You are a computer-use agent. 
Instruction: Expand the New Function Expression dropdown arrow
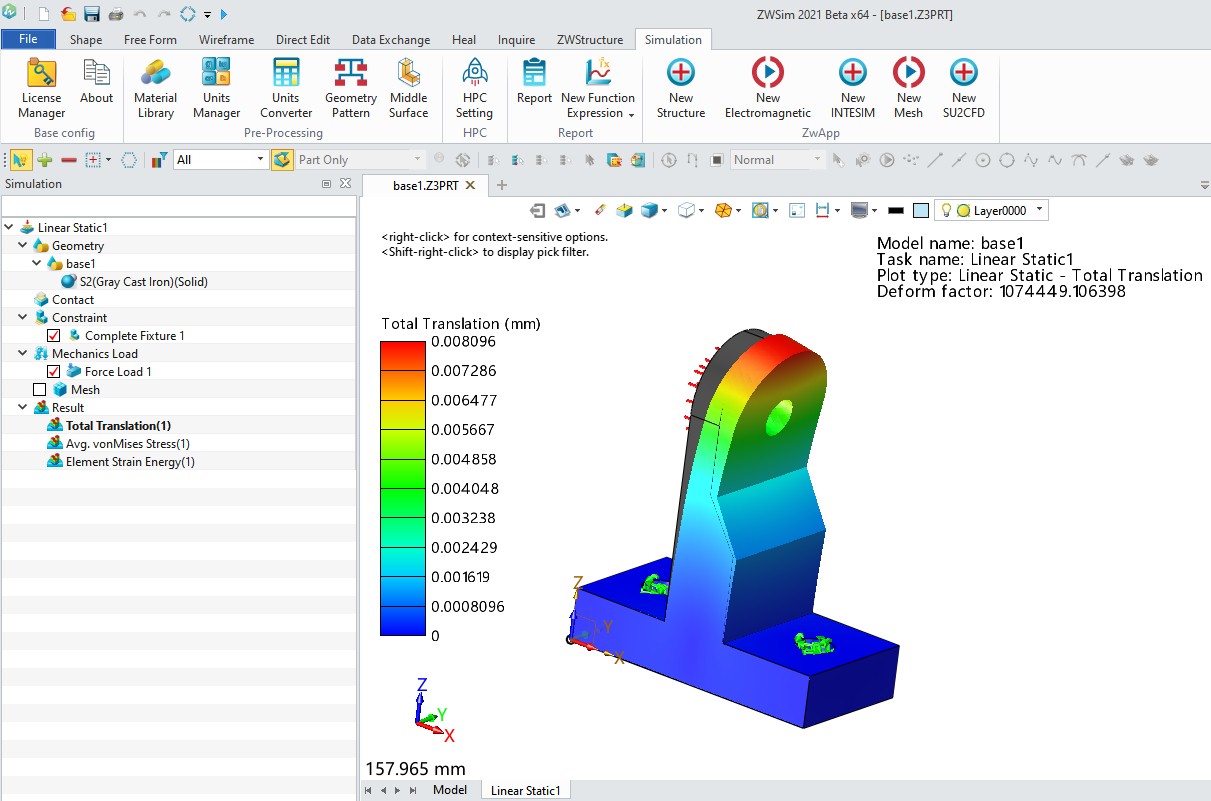point(631,114)
